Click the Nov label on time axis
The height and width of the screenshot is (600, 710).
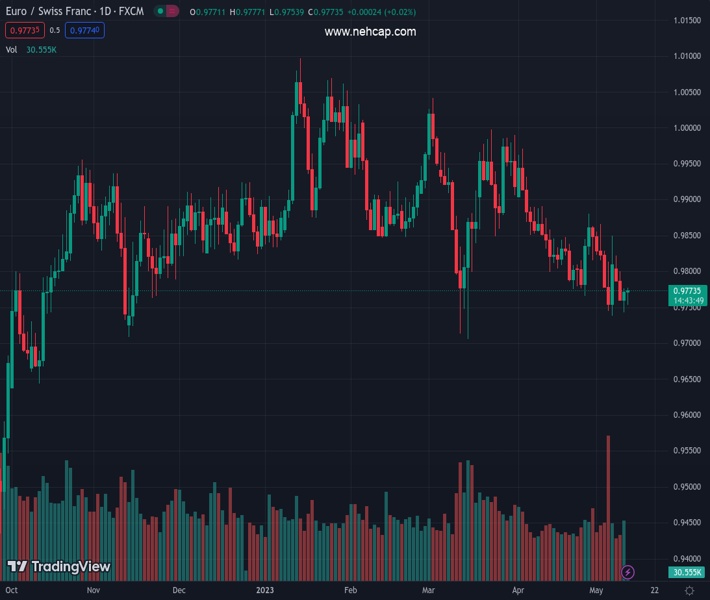tap(93, 591)
